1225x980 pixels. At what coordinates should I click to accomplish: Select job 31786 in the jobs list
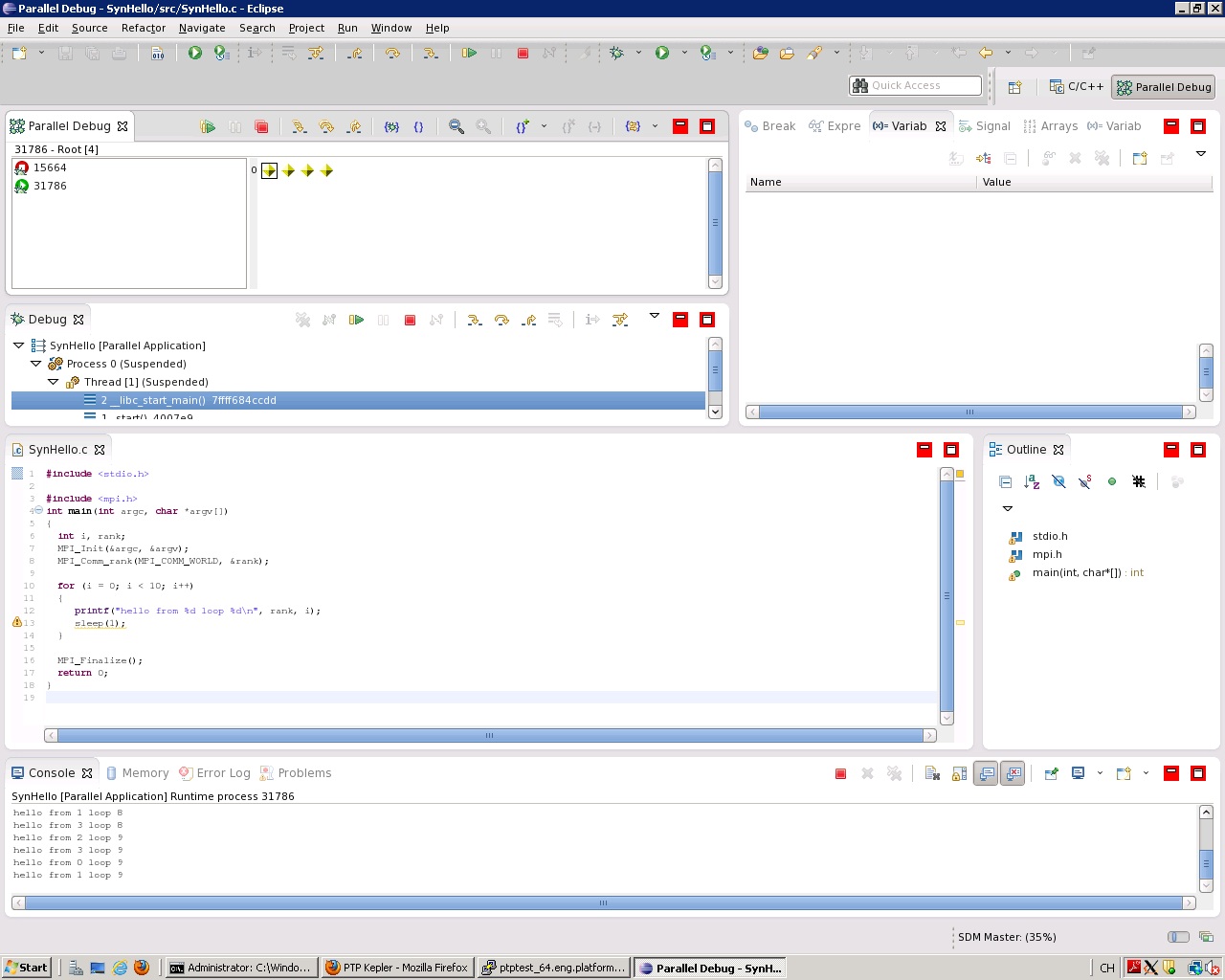point(50,186)
